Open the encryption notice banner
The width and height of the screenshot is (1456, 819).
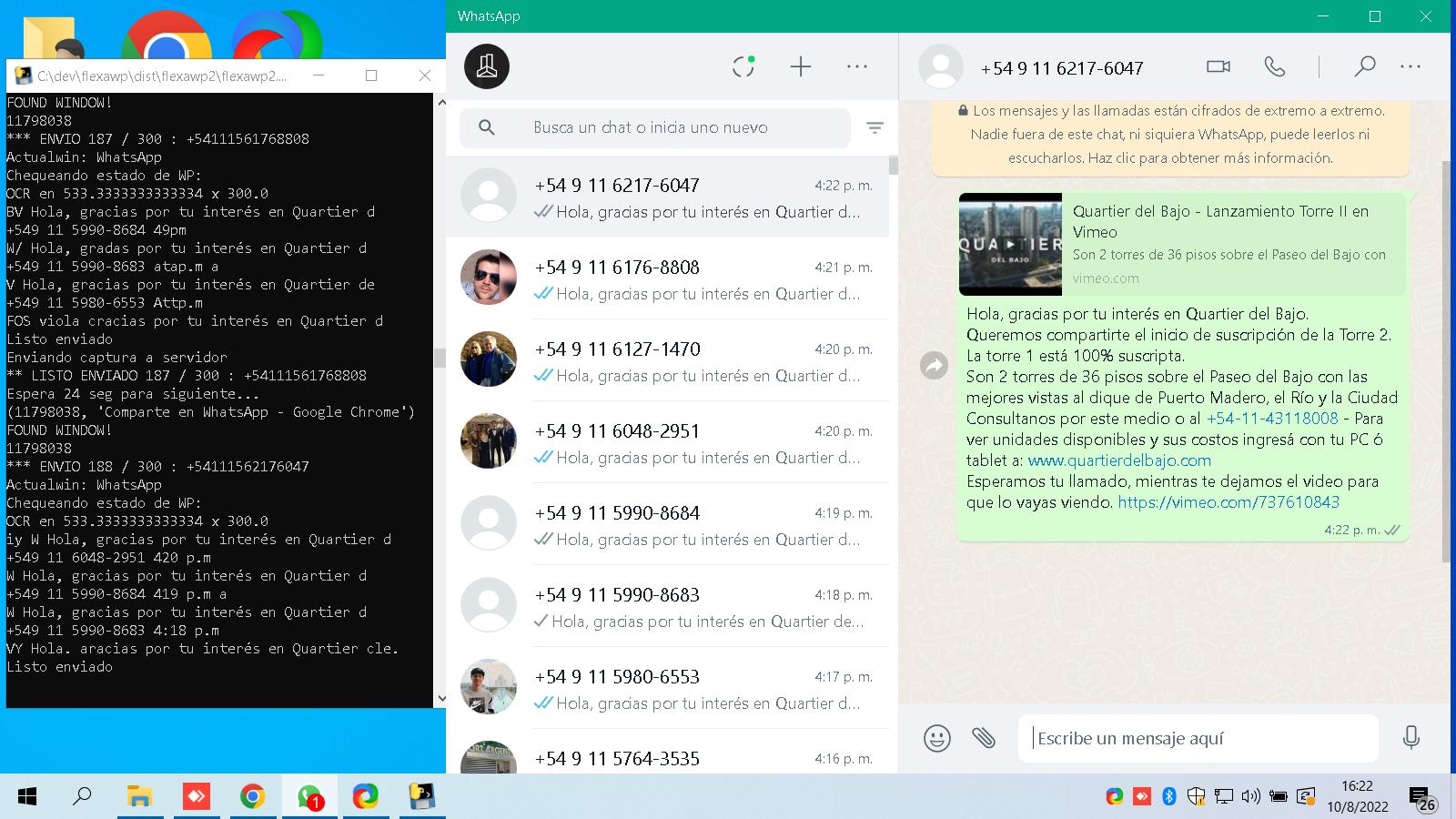1170,135
